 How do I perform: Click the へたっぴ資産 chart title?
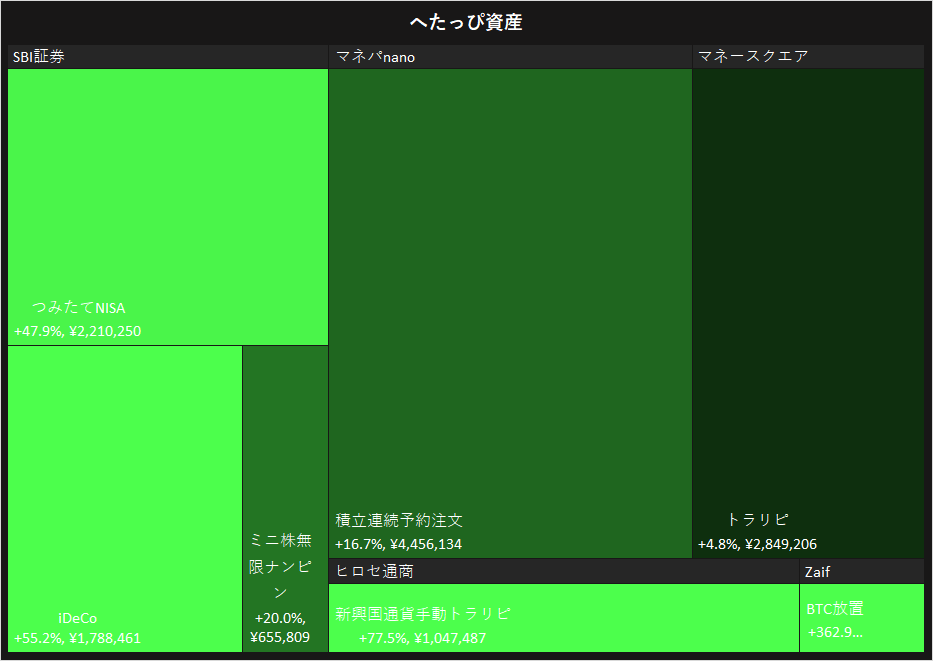click(466, 23)
